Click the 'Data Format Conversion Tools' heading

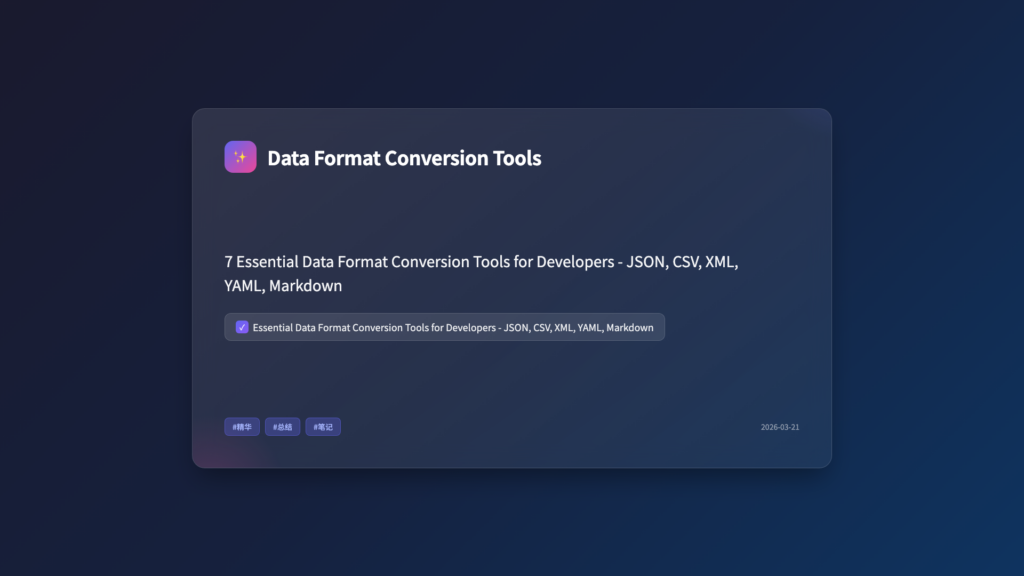point(404,158)
